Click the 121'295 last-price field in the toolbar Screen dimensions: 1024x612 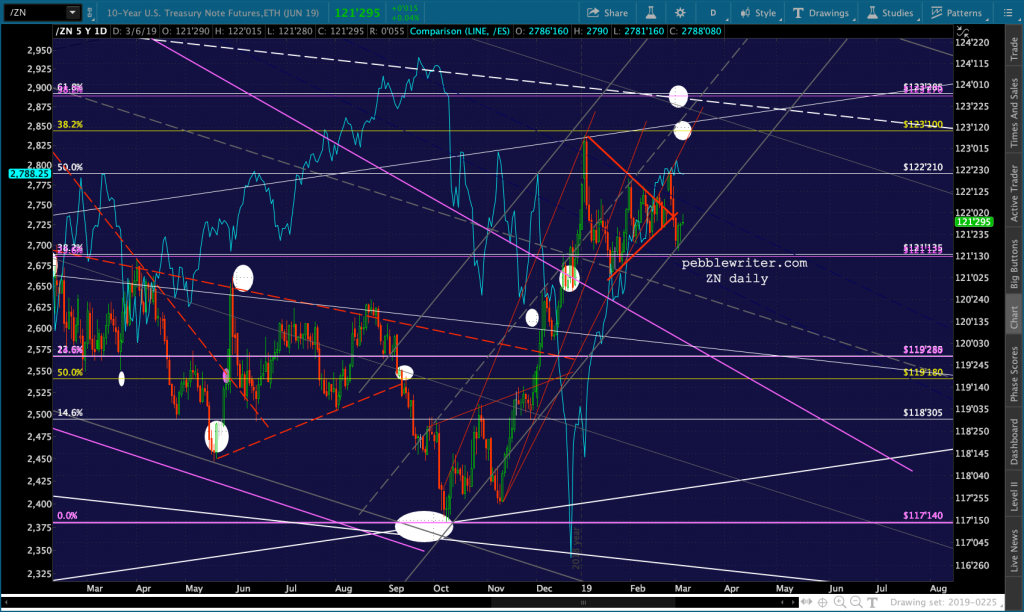pos(358,12)
